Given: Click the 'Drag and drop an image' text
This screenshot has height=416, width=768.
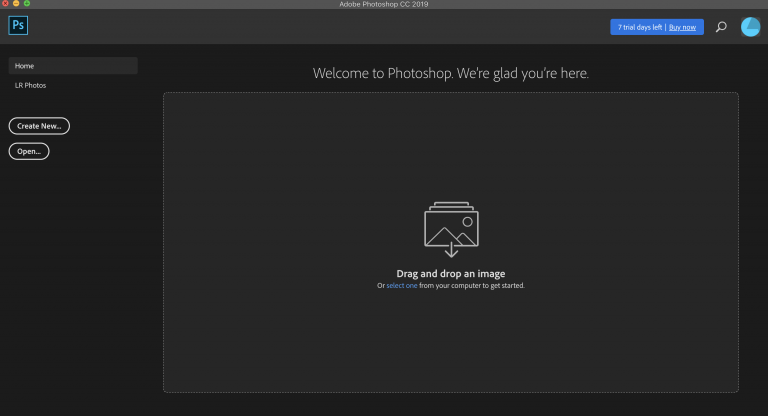Looking at the screenshot, I should click(451, 274).
